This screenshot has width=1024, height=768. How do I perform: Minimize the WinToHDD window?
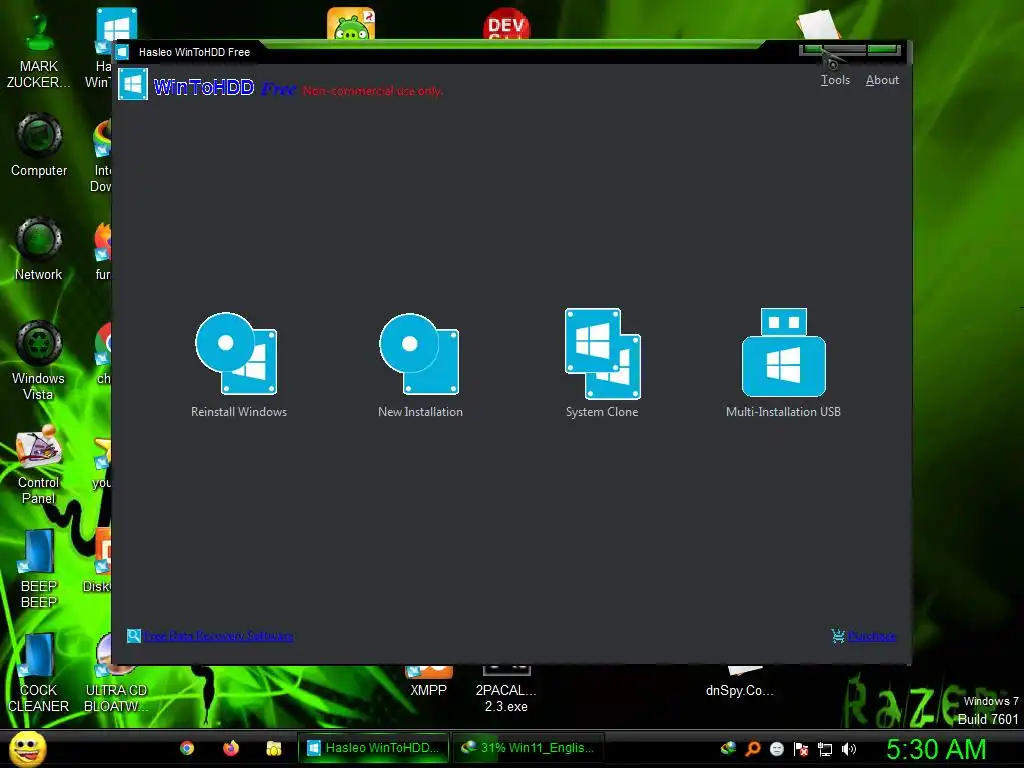pyautogui.click(x=812, y=50)
